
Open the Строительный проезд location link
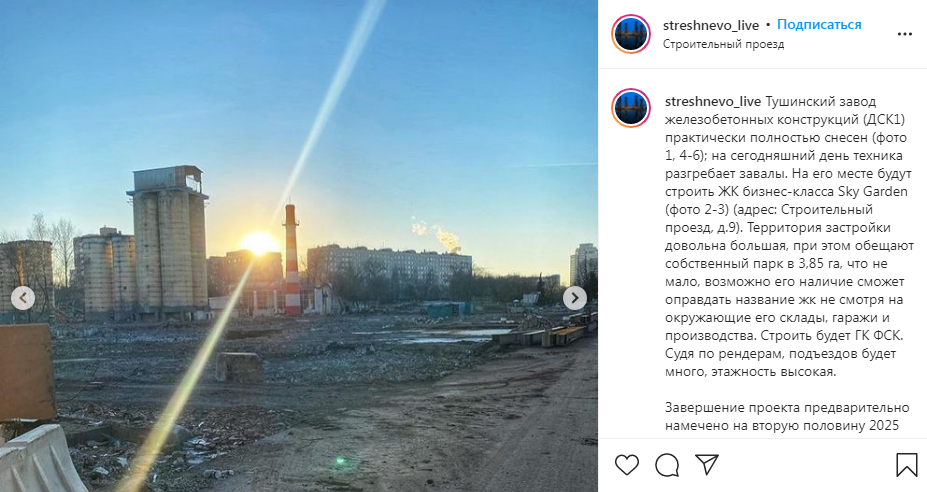(x=723, y=44)
